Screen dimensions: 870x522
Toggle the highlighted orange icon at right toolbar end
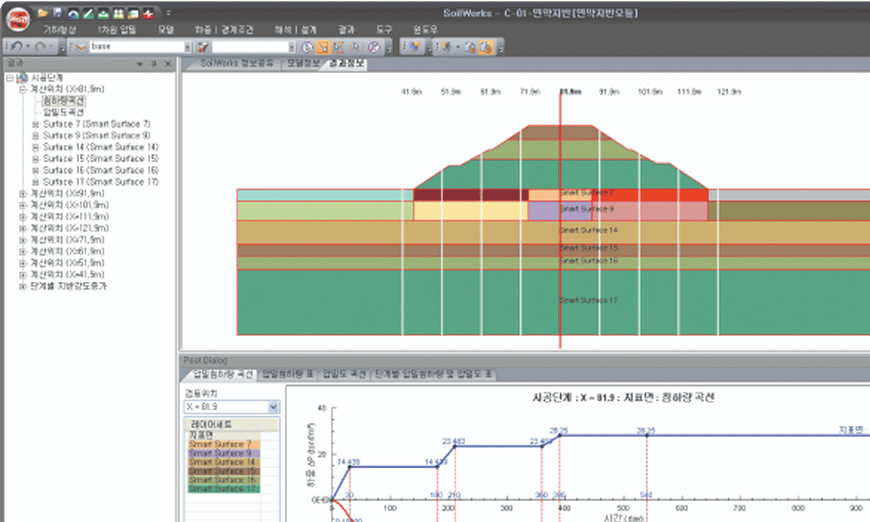(x=485, y=47)
